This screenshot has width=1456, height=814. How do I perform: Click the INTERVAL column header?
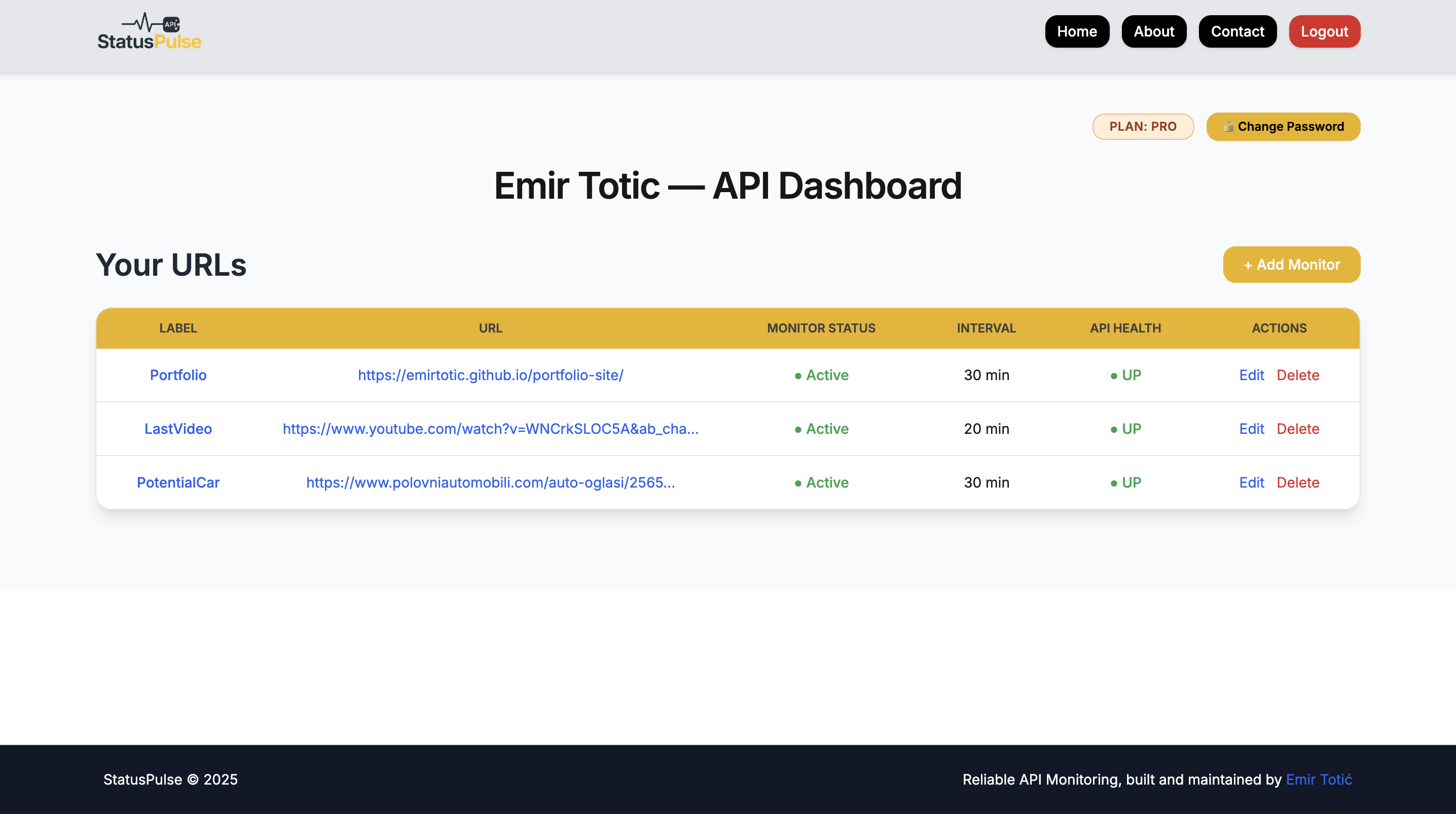987,328
